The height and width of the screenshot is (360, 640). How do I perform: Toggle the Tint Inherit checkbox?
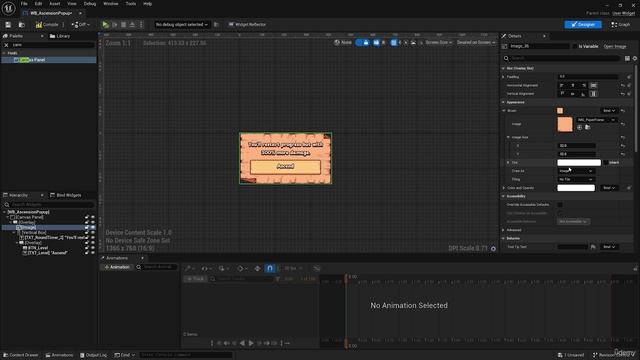(x=606, y=163)
